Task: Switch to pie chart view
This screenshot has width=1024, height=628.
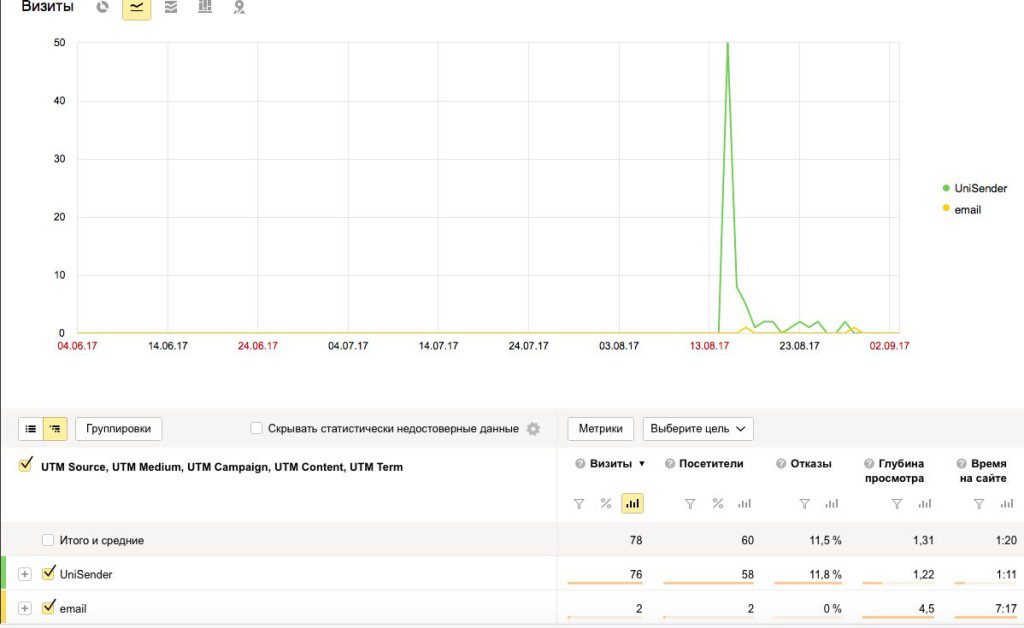Action: [103, 8]
